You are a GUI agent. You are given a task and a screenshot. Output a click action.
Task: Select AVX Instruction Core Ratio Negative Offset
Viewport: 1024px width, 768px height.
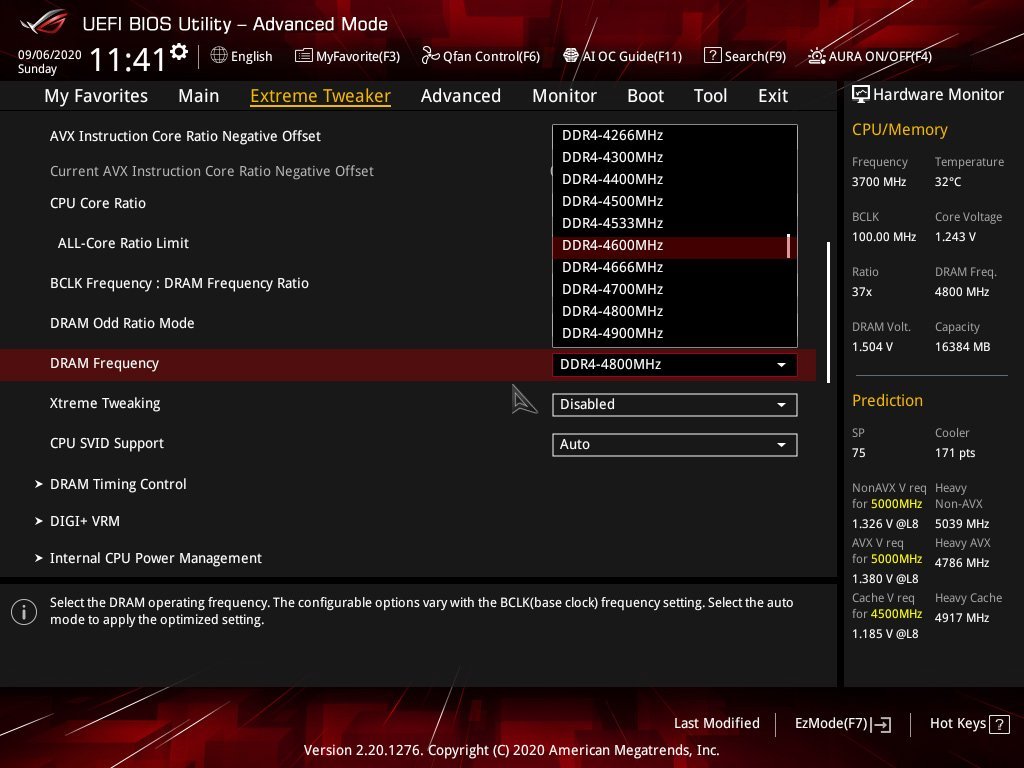point(185,136)
